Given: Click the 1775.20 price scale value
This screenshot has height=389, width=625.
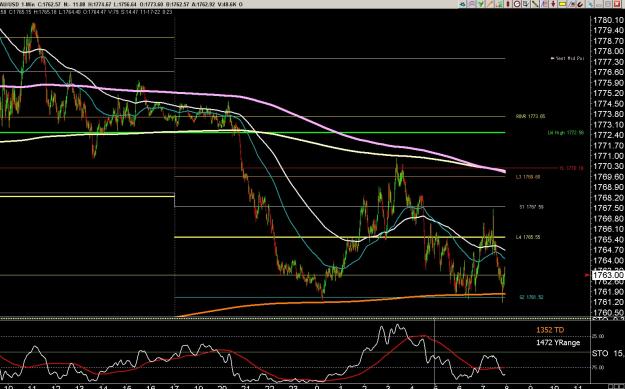Looking at the screenshot, I should click(608, 93).
